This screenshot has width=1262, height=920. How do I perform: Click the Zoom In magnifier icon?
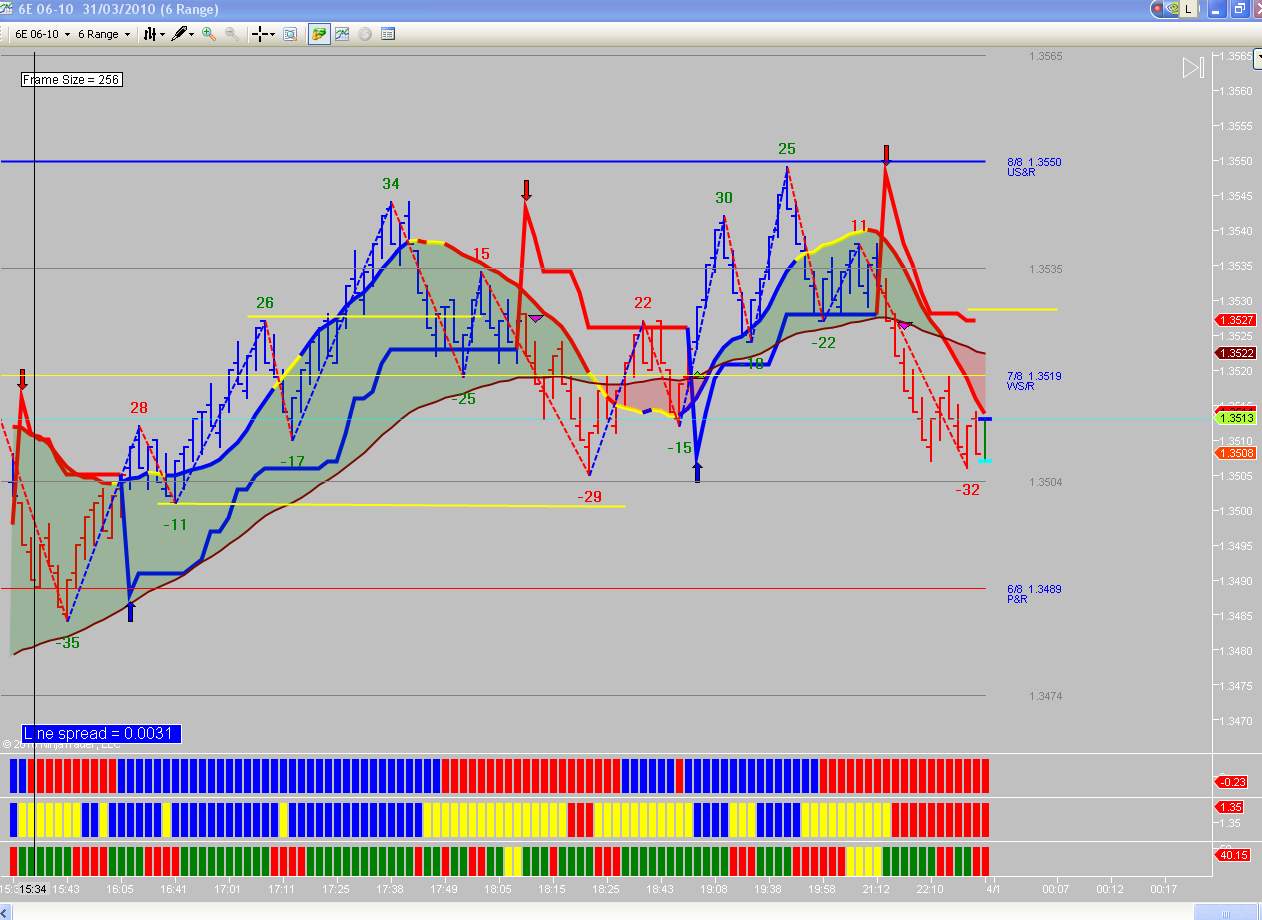(x=209, y=34)
